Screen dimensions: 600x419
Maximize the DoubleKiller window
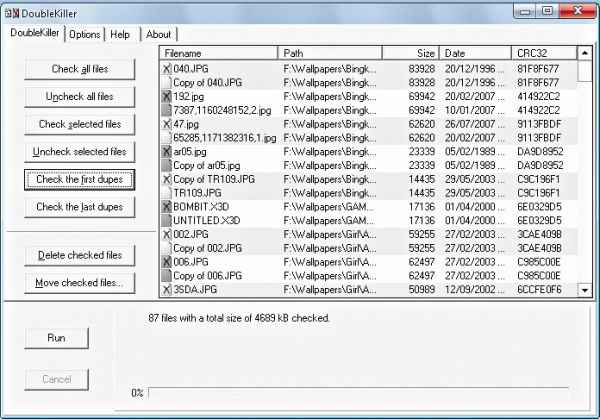click(547, 11)
